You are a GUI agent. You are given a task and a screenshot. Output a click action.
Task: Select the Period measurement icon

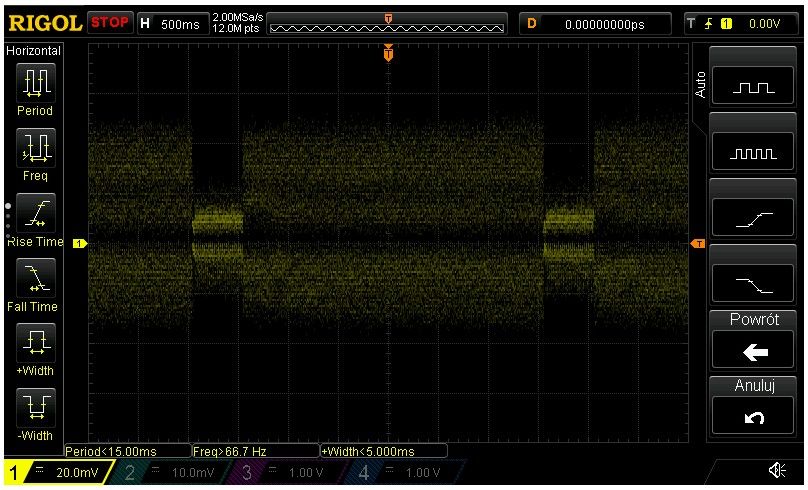coord(36,82)
